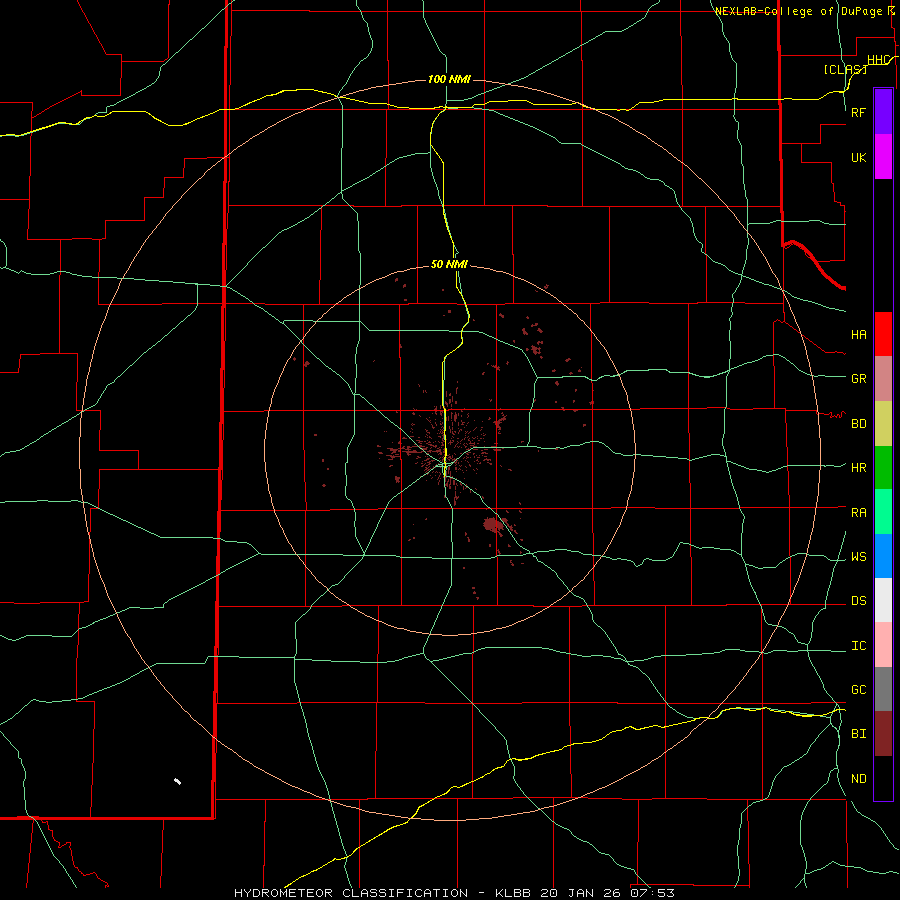Click the RF purple legend swatch
The width and height of the screenshot is (900, 900).
pyautogui.click(x=883, y=112)
